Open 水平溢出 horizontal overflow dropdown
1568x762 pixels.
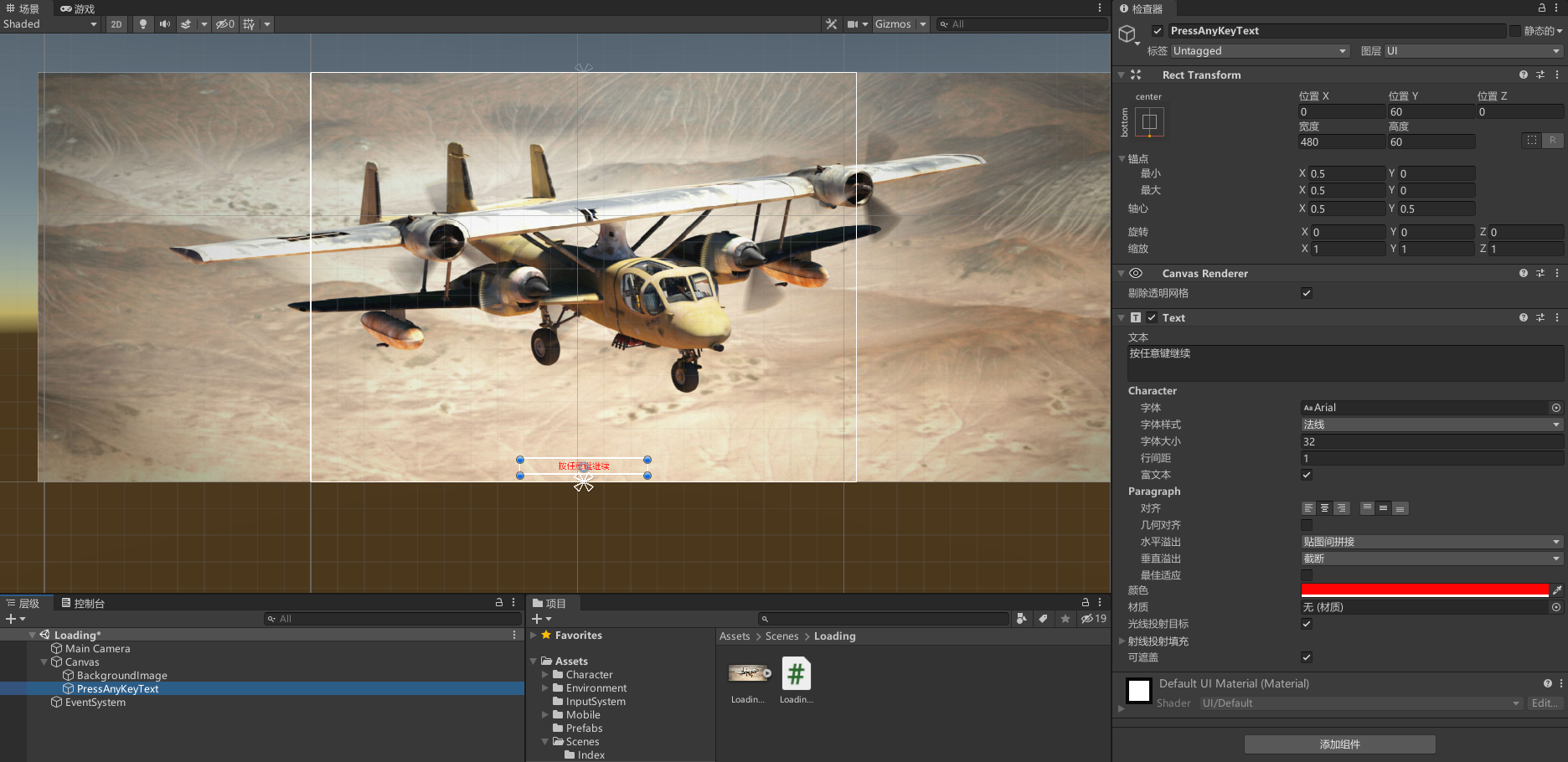(x=1431, y=542)
